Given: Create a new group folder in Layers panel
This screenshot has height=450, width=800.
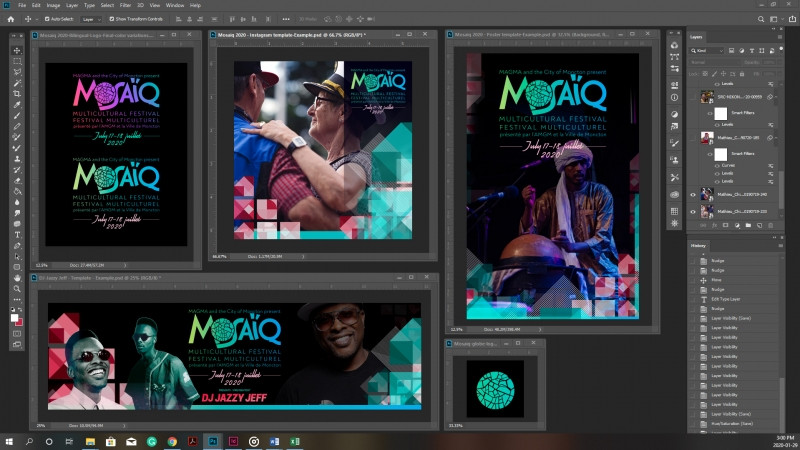Looking at the screenshot, I should coord(748,225).
